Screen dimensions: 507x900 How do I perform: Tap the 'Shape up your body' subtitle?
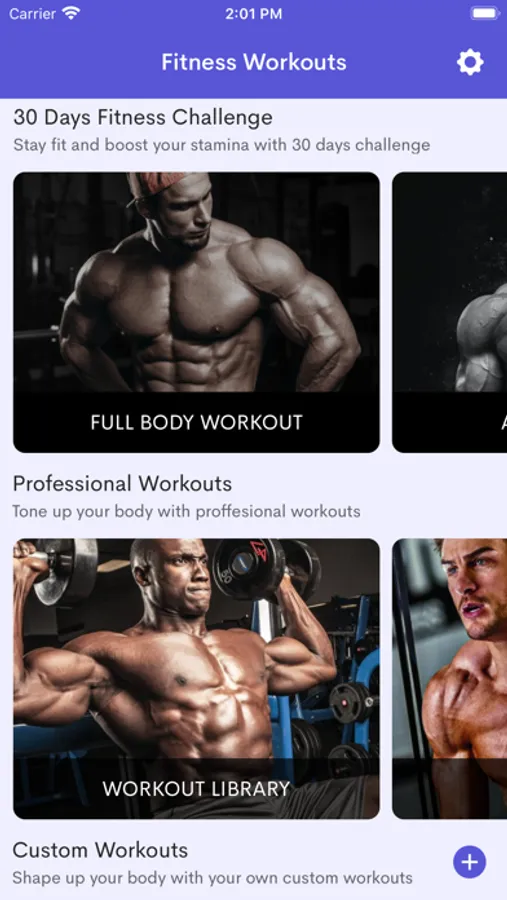point(212,878)
